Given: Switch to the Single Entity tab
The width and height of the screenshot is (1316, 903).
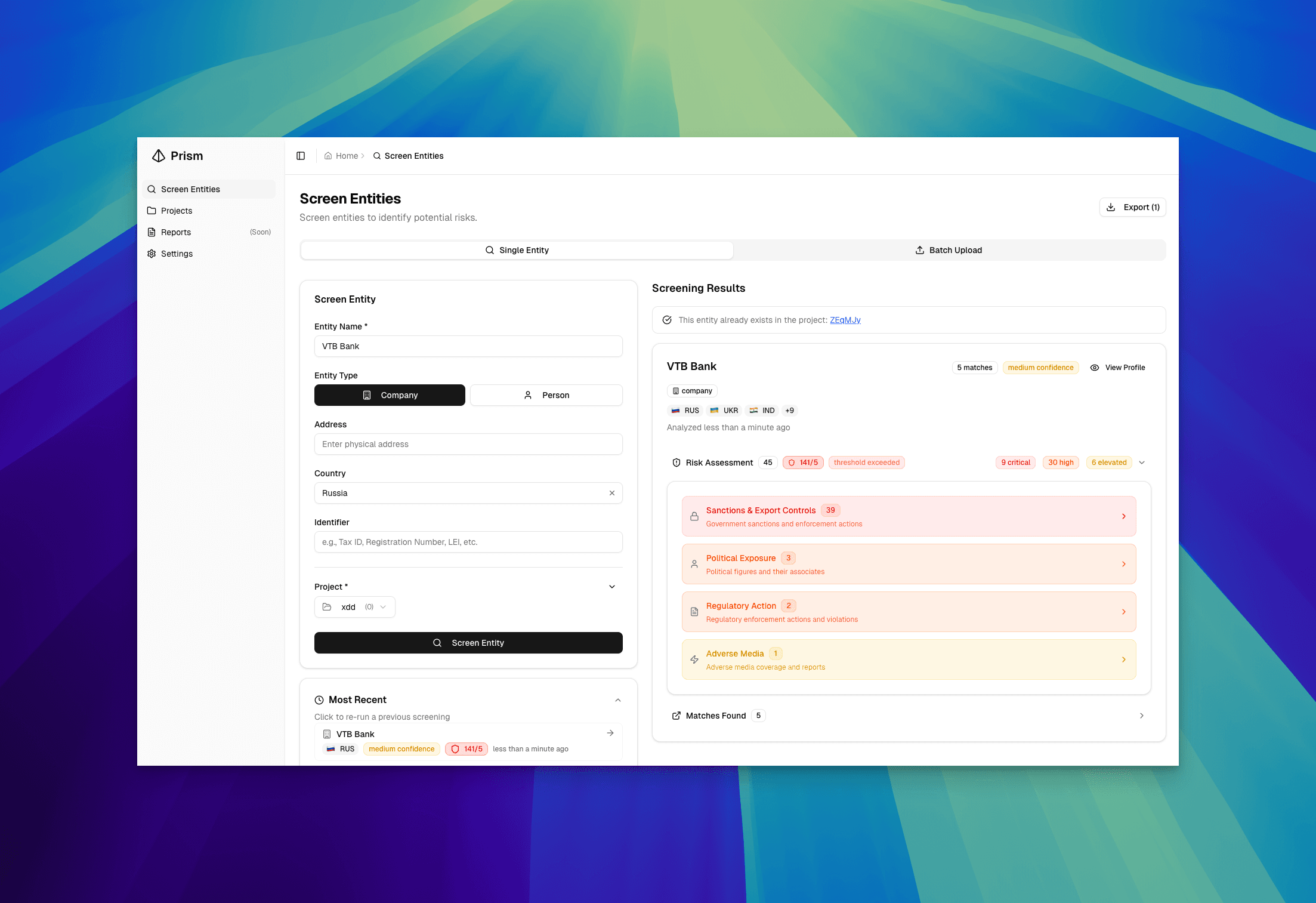Looking at the screenshot, I should point(517,250).
